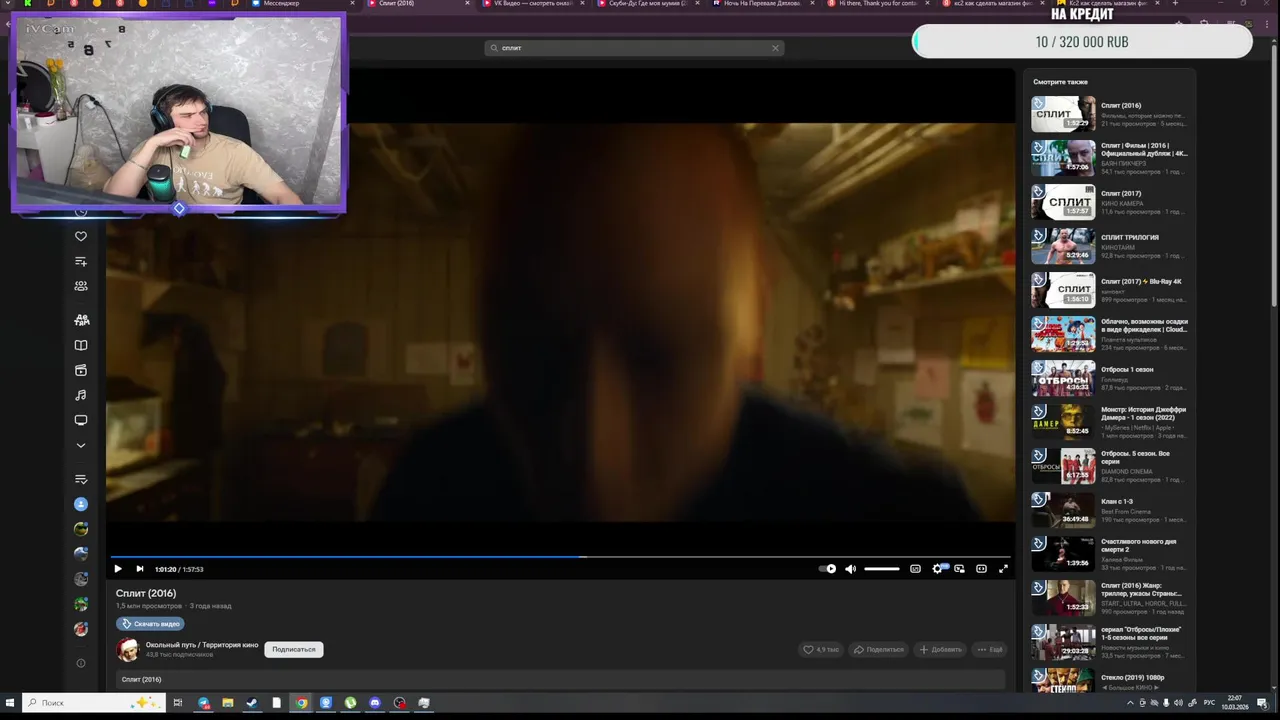The image size is (1280, 720).
Task: Switch to 'VK Видео — смотреть онлайн' tab
Action: 530,4
